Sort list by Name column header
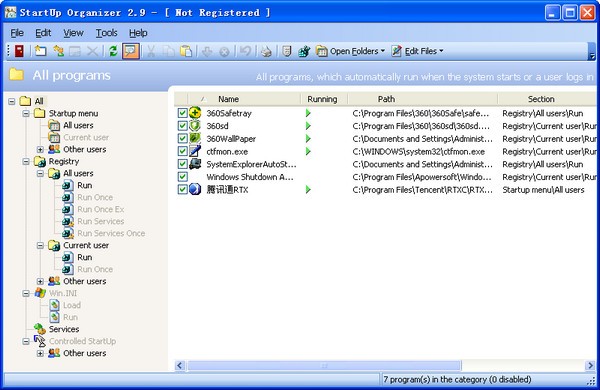This screenshot has width=600, height=390. click(x=244, y=99)
